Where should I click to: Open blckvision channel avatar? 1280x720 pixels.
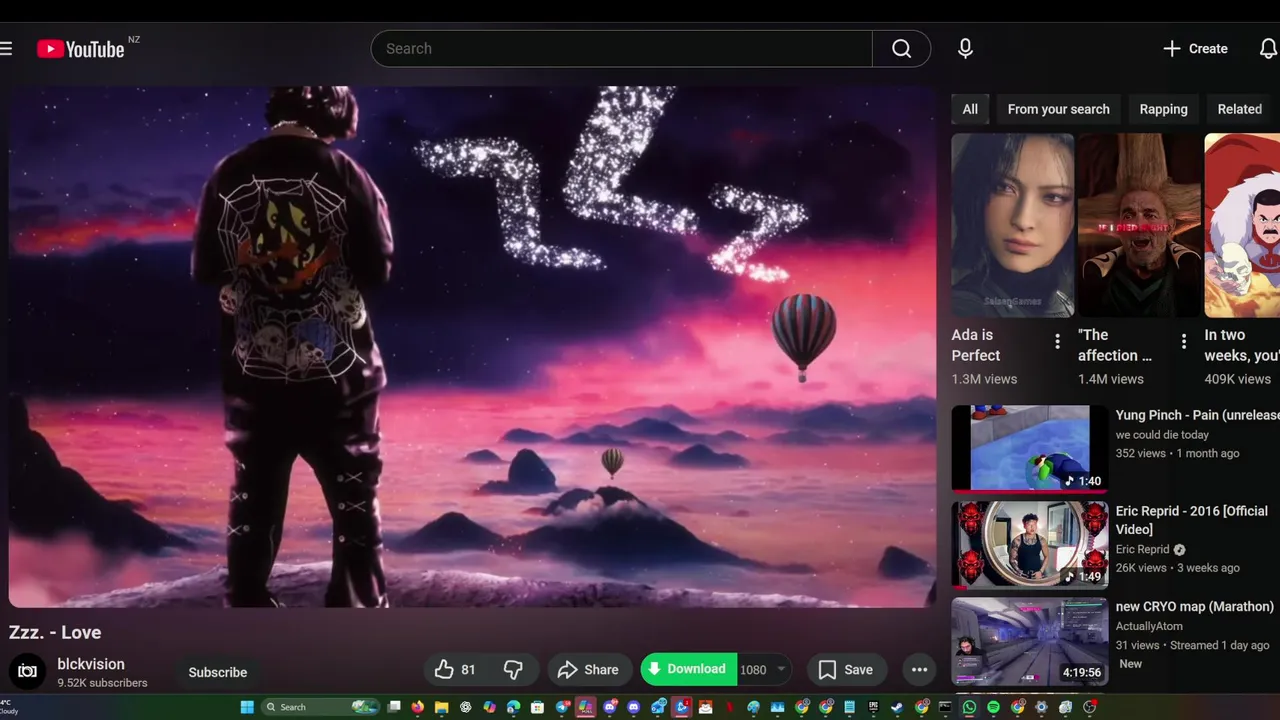point(28,671)
